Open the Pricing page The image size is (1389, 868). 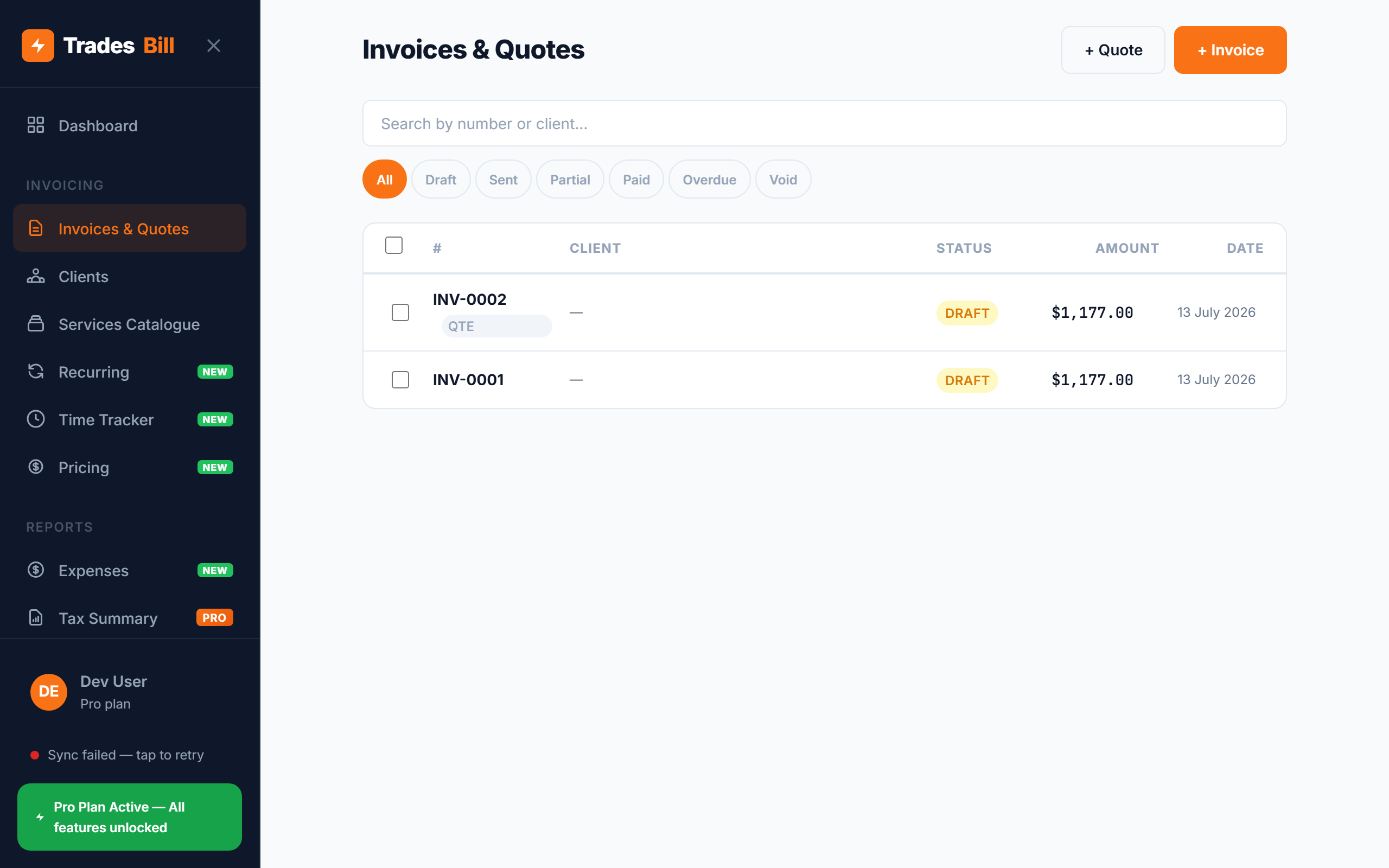coord(130,467)
